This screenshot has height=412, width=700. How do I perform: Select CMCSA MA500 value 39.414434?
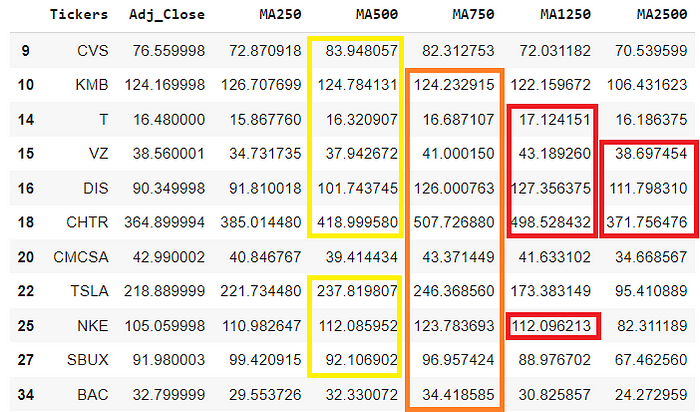click(362, 257)
